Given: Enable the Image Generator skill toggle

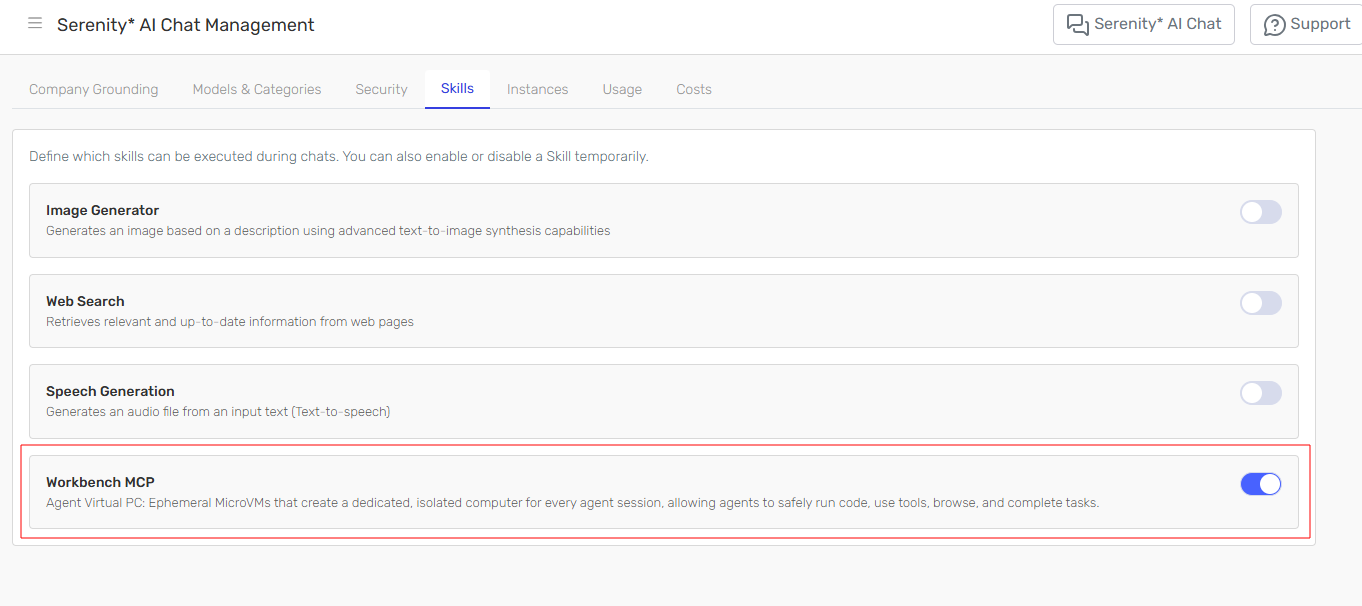Looking at the screenshot, I should coord(1260,212).
